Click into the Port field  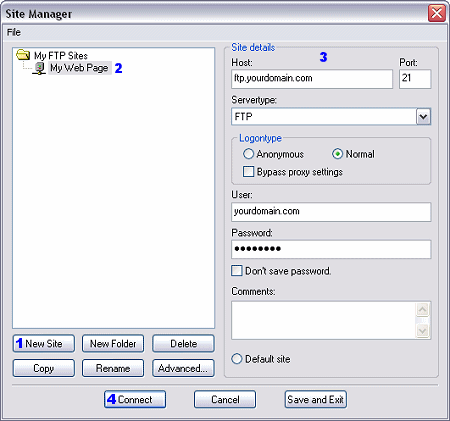click(x=415, y=79)
